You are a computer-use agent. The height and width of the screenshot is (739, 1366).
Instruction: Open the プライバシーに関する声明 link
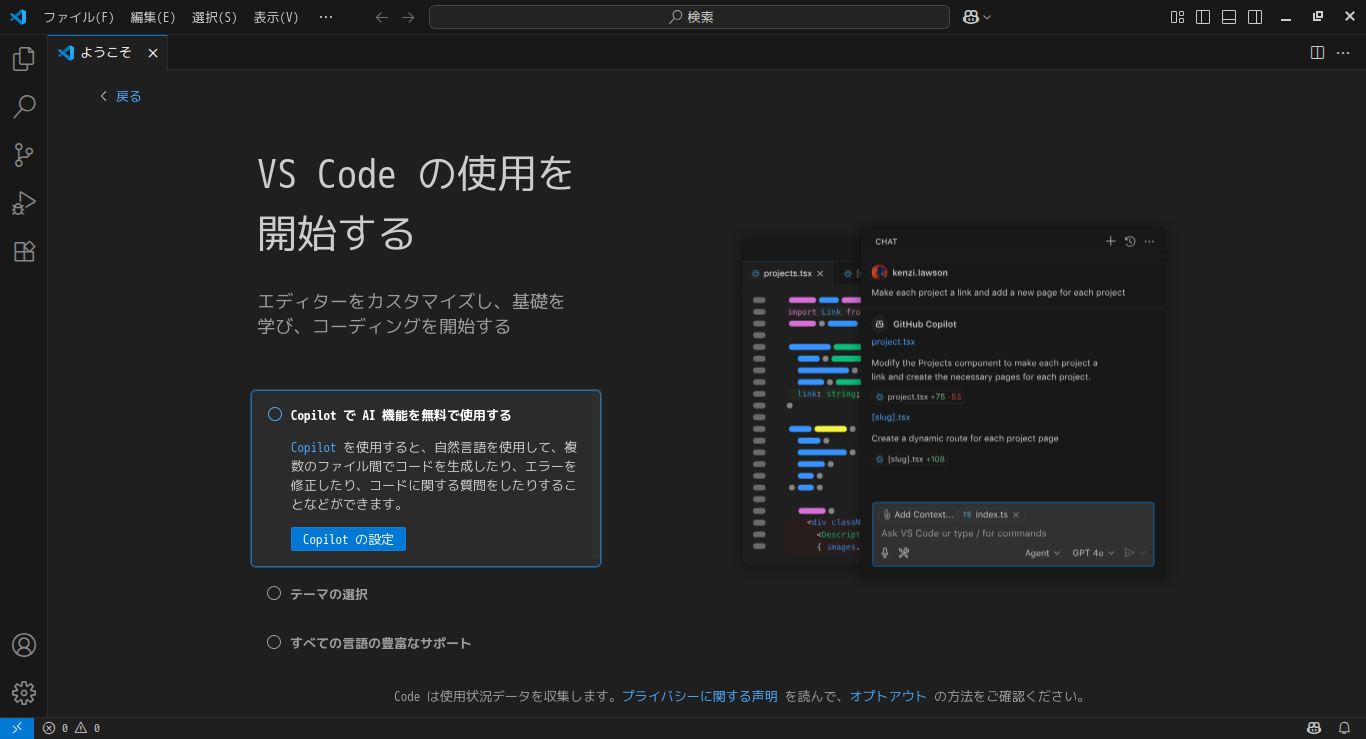coord(699,696)
